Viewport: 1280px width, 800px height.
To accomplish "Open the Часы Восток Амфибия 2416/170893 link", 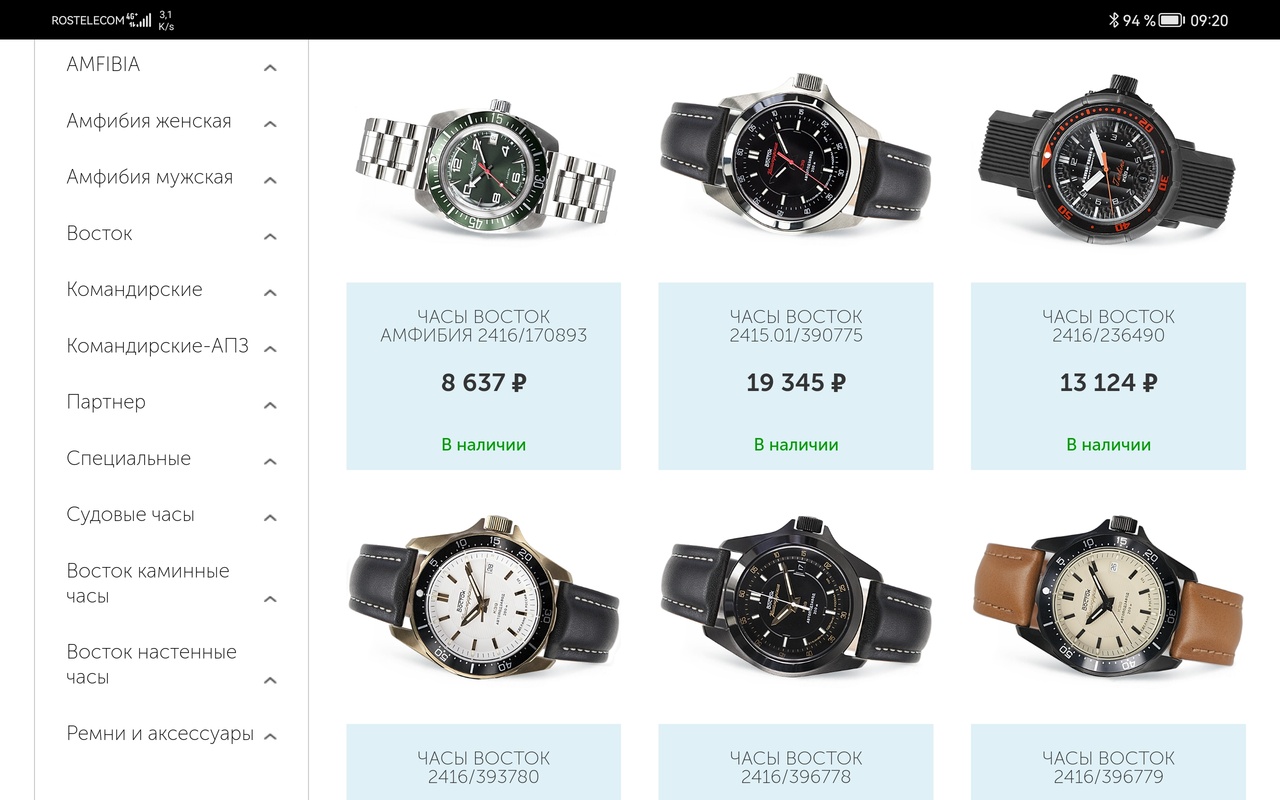I will pos(484,326).
